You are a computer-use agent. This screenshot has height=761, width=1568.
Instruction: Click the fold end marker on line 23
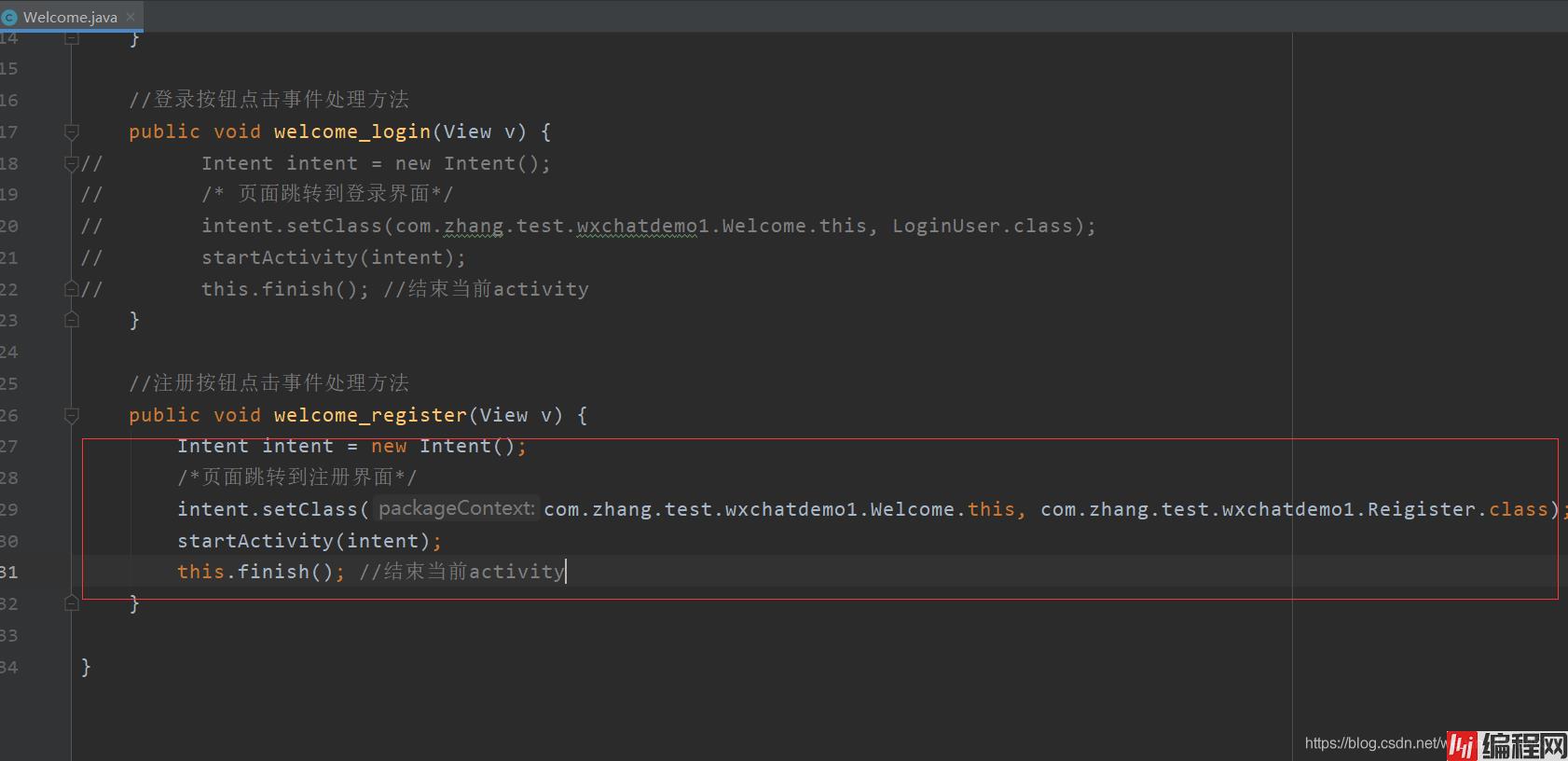(x=72, y=320)
